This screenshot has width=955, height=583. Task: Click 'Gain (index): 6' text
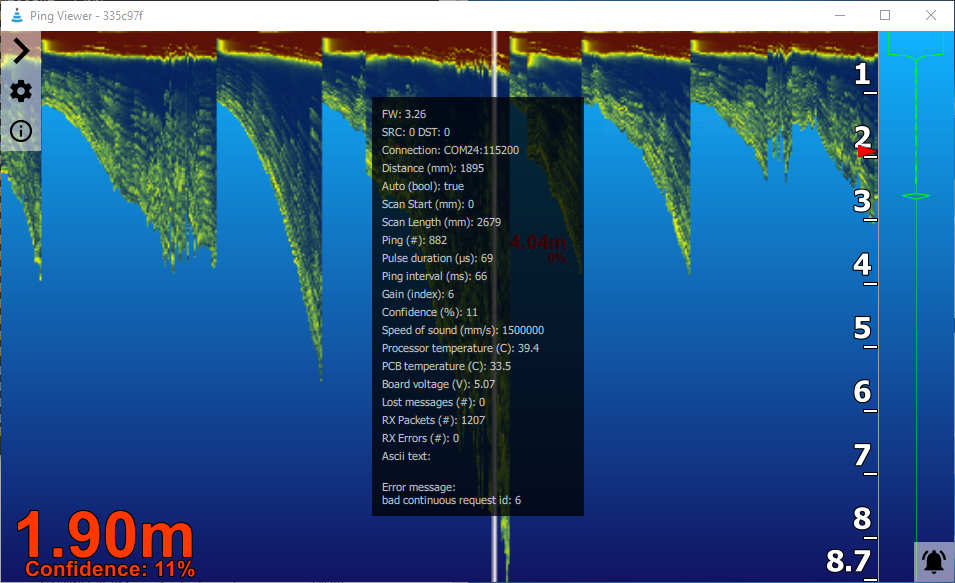418,294
